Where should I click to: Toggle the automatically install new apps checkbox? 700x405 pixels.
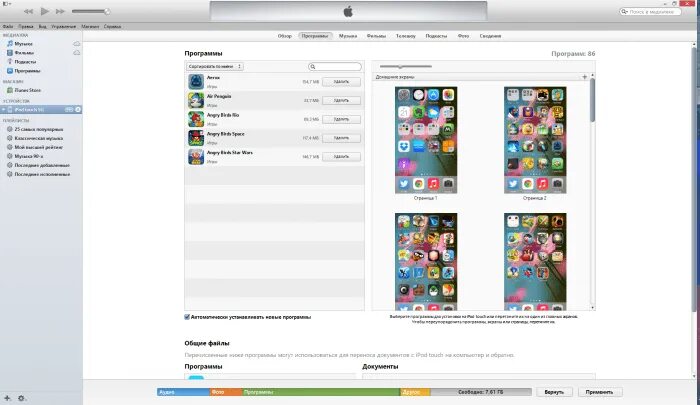tap(187, 317)
